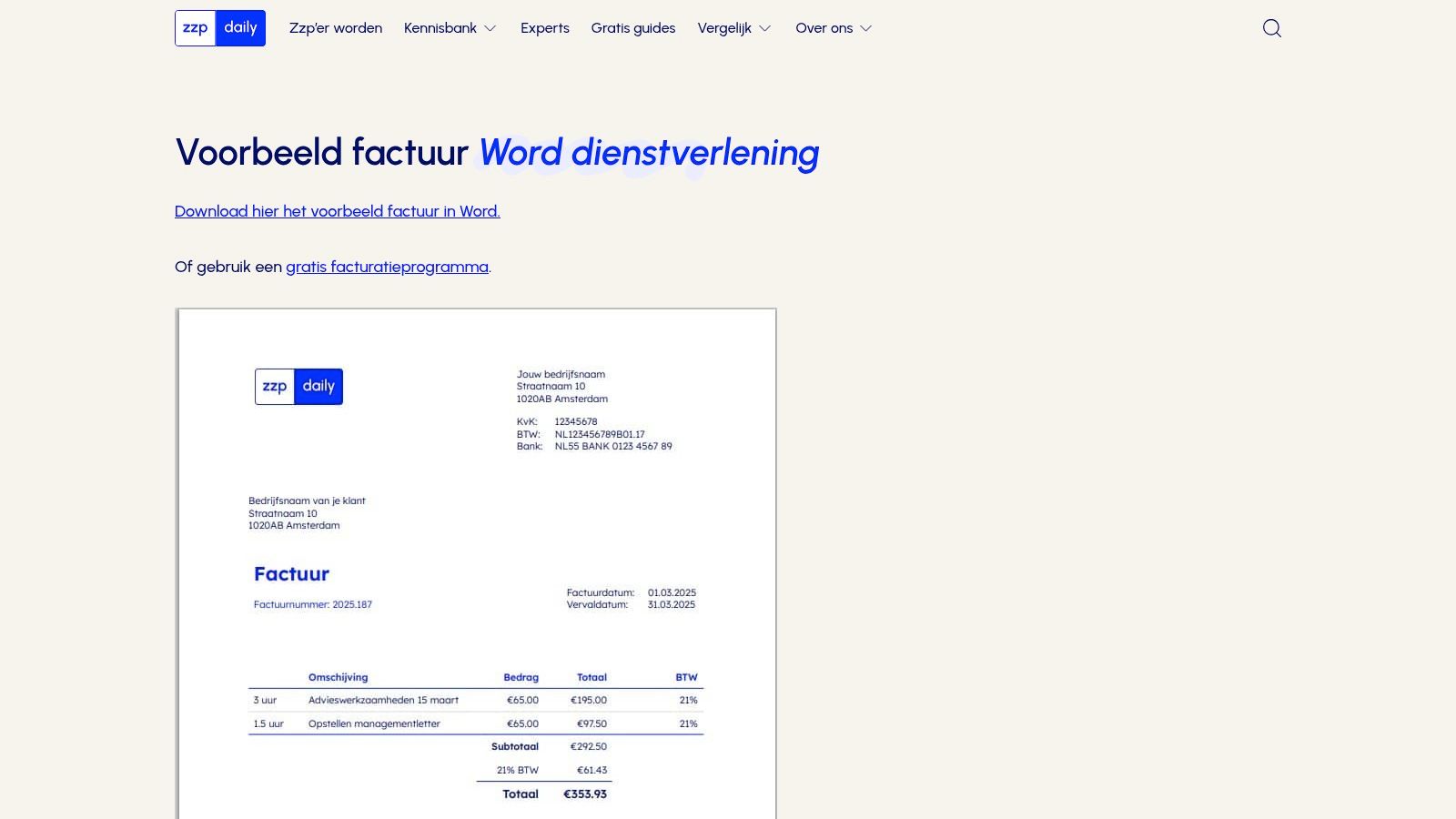Click the Vergelijk menu label
Image resolution: width=1456 pixels, height=819 pixels.
click(x=725, y=28)
